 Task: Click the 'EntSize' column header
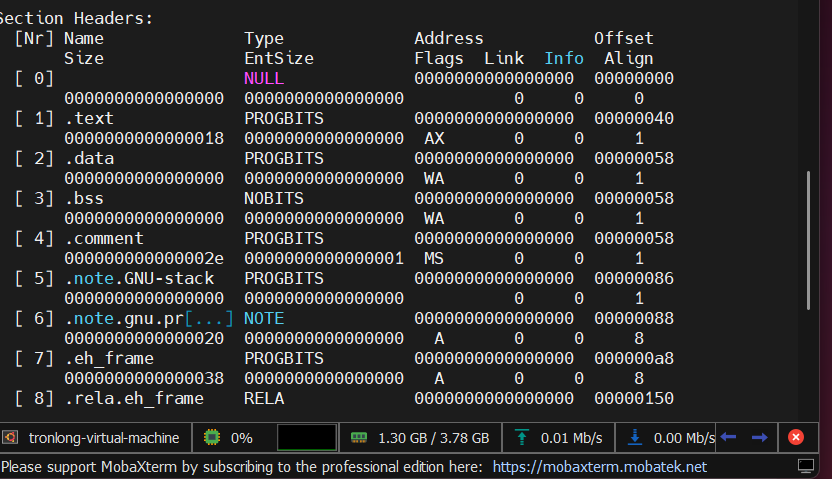[279, 58]
